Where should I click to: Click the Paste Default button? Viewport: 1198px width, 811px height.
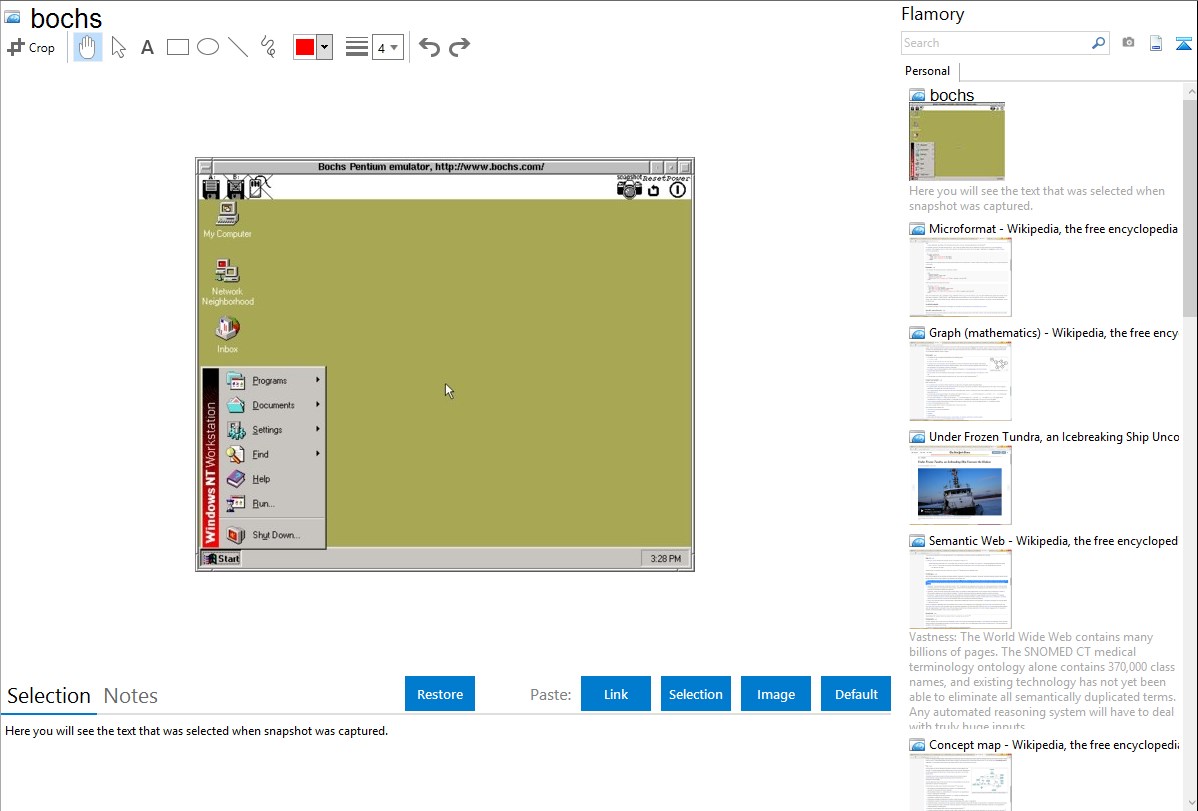tap(856, 694)
